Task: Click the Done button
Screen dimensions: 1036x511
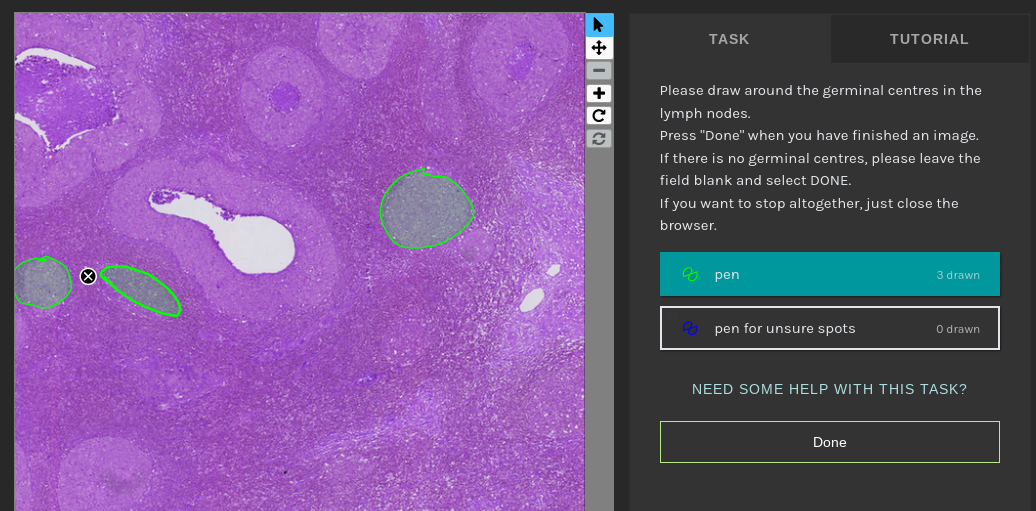Action: coord(830,442)
